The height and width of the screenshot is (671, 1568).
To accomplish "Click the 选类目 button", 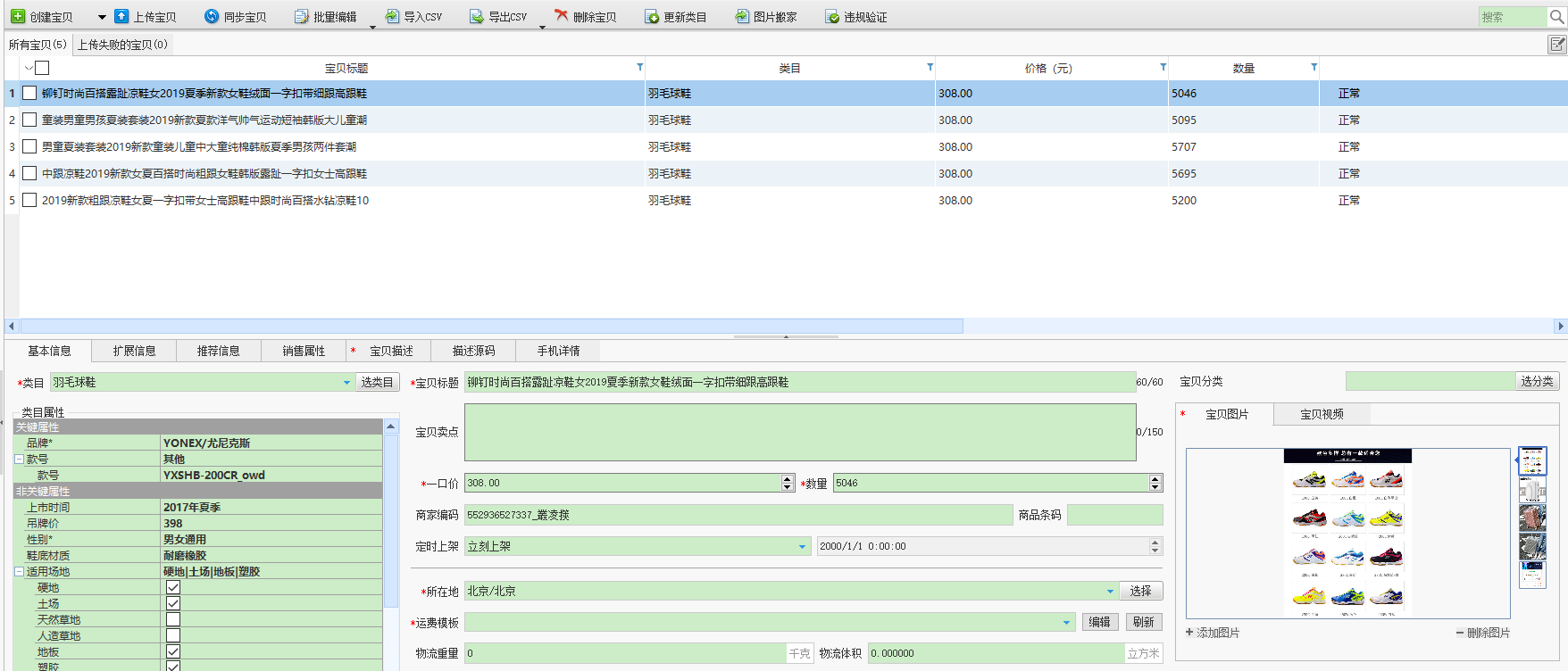I will [376, 382].
